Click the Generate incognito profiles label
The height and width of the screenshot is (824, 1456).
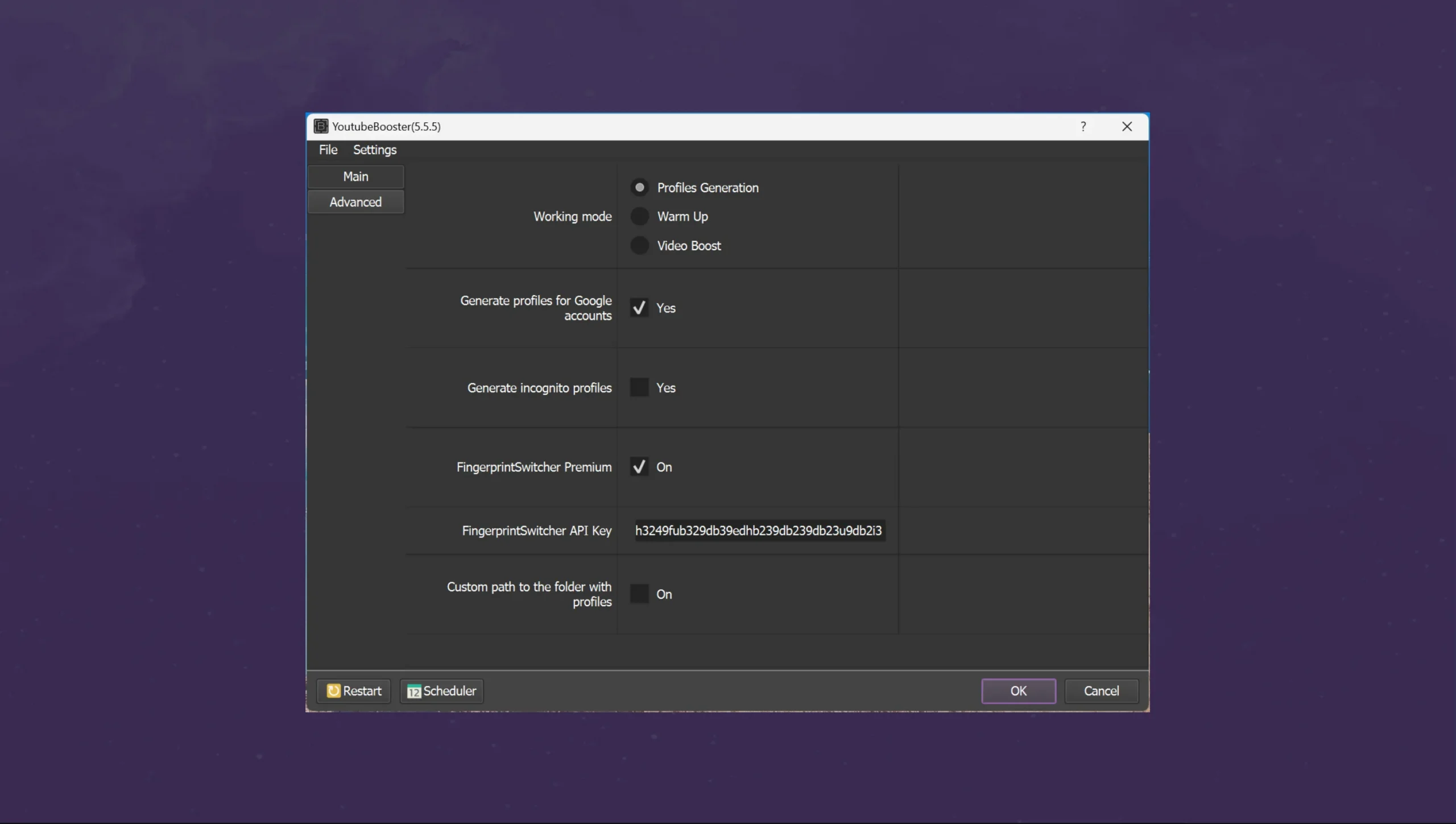539,388
